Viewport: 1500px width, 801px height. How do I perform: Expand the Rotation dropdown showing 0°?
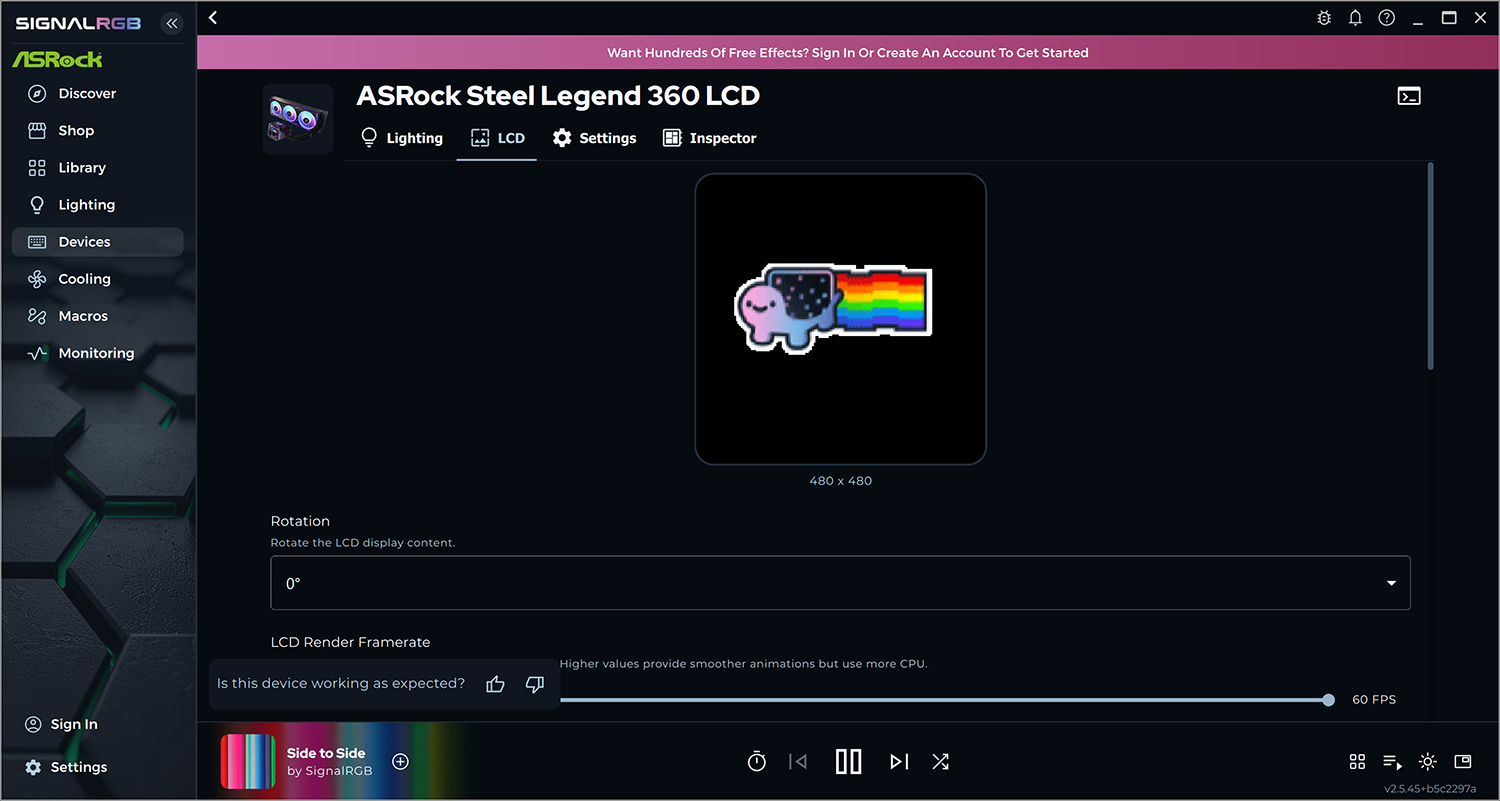(x=840, y=583)
